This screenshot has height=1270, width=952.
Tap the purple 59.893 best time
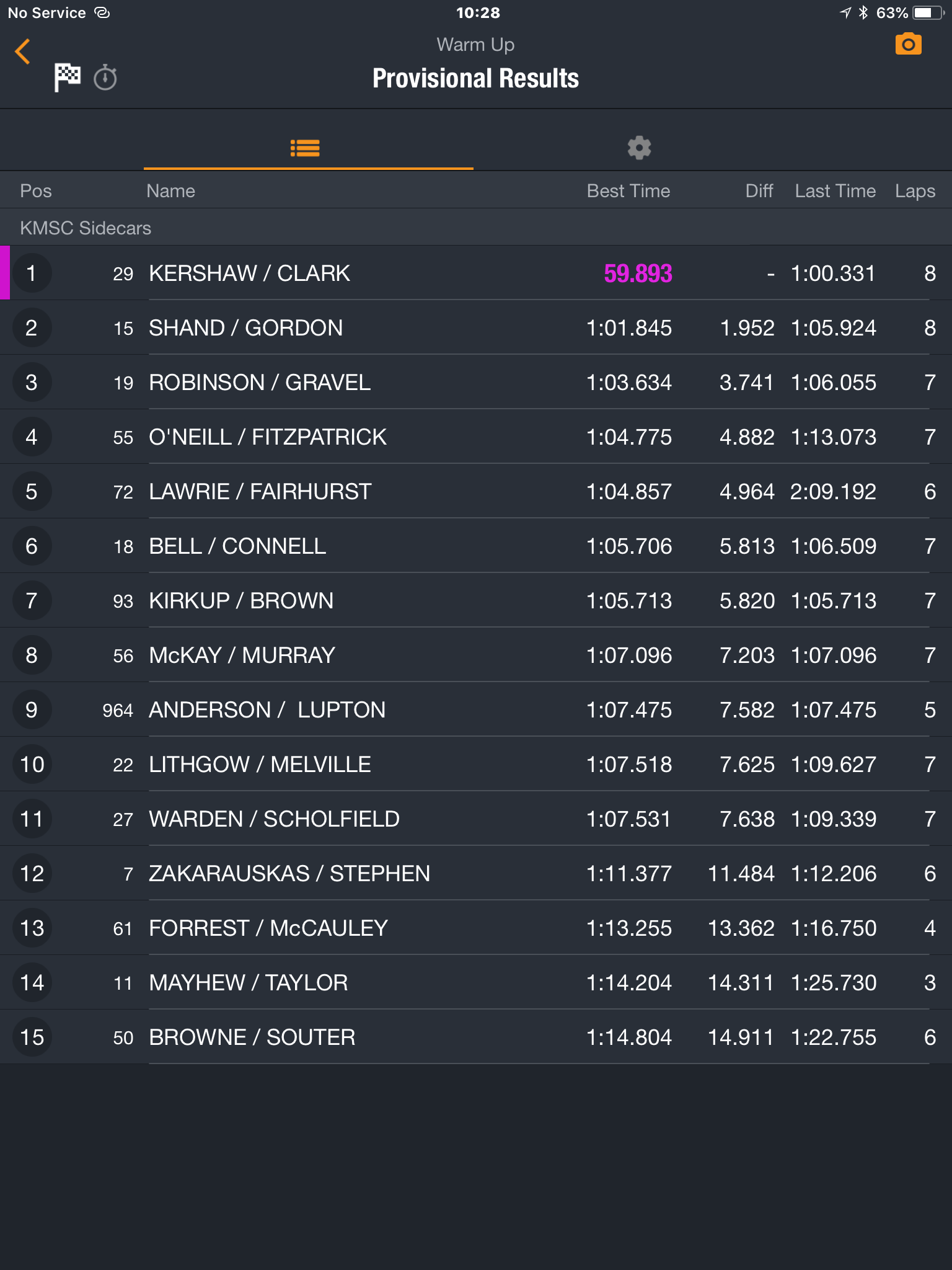(x=638, y=273)
